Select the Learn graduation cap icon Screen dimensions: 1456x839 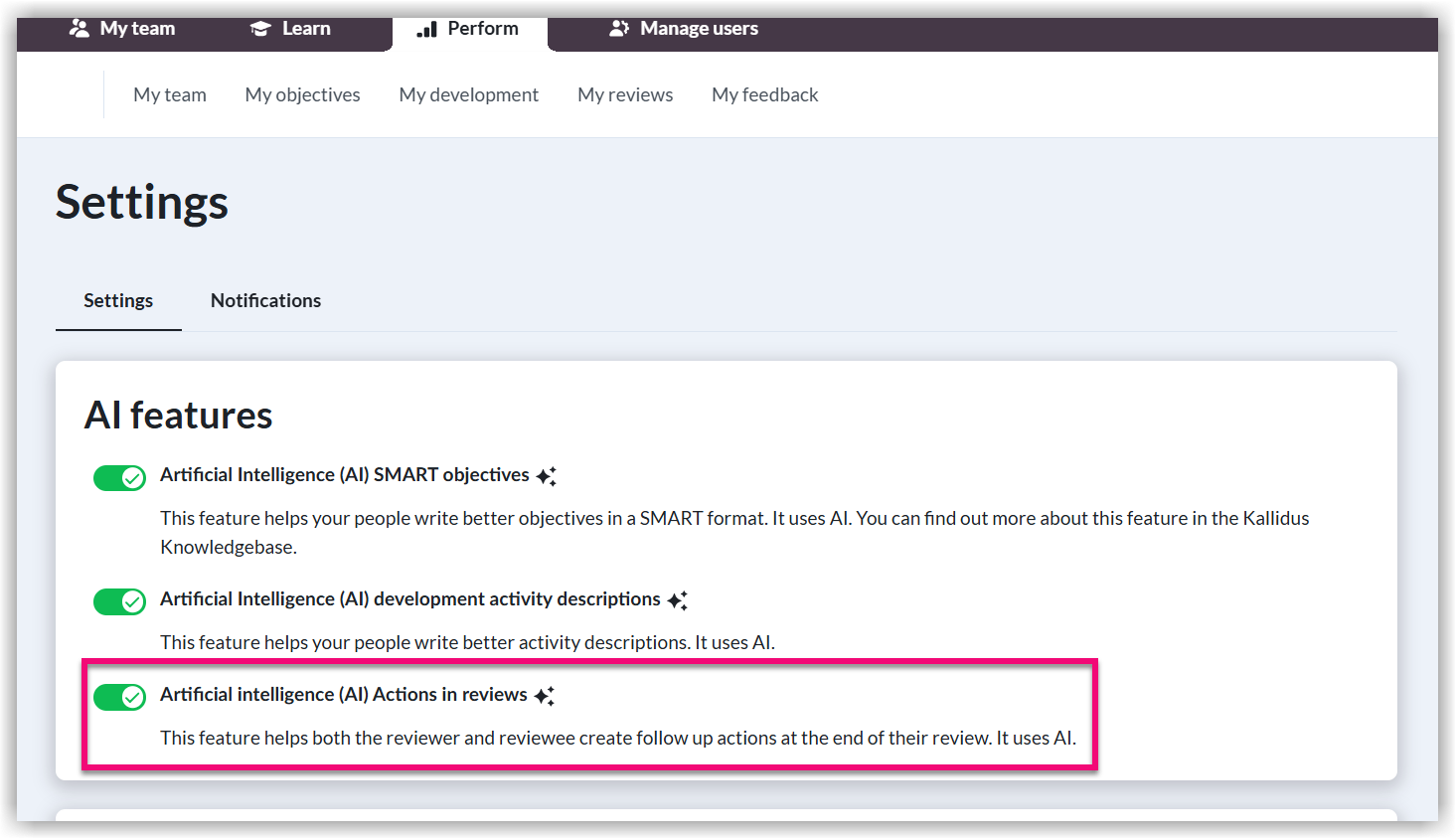coord(258,29)
